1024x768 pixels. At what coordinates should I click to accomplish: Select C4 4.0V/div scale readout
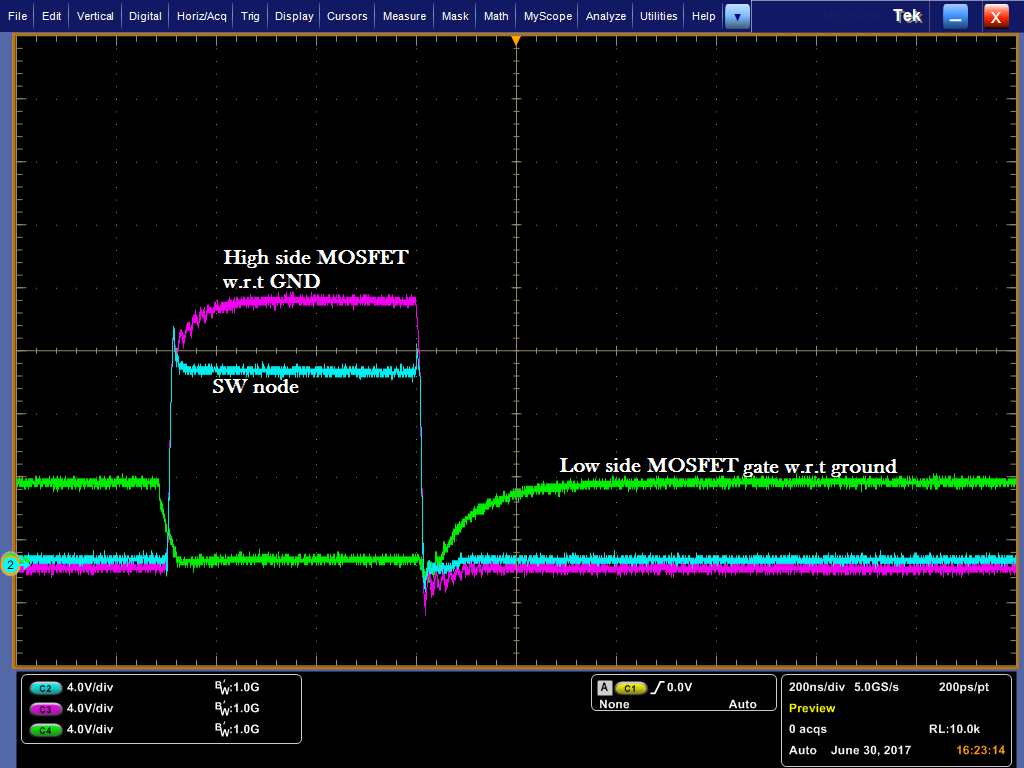pyautogui.click(x=89, y=729)
